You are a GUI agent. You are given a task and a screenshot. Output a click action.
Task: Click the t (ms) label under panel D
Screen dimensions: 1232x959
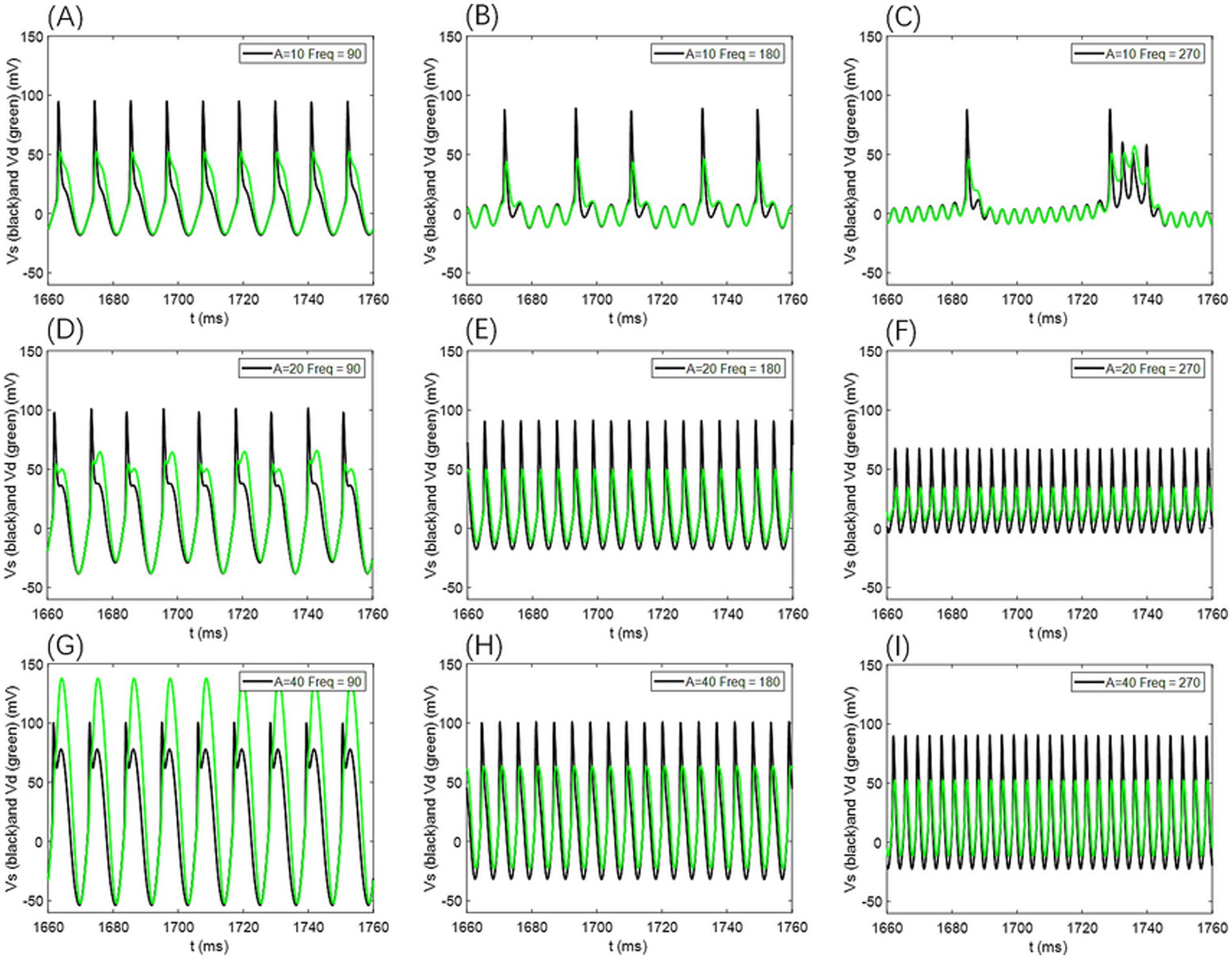[x=209, y=633]
